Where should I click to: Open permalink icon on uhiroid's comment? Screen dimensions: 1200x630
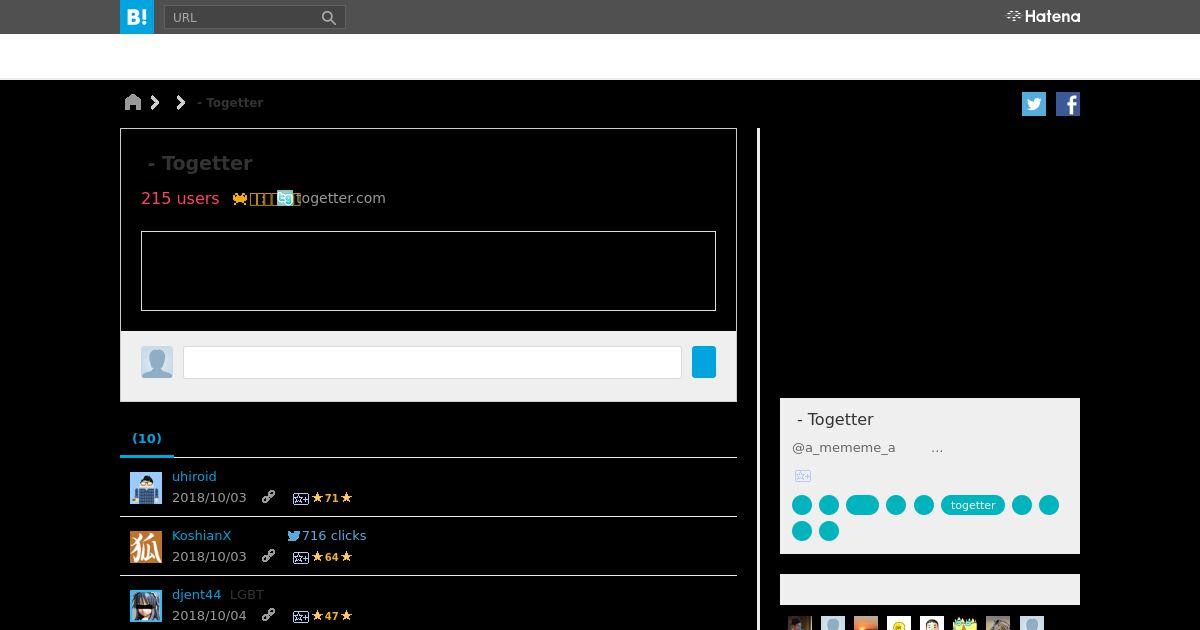pyautogui.click(x=268, y=497)
